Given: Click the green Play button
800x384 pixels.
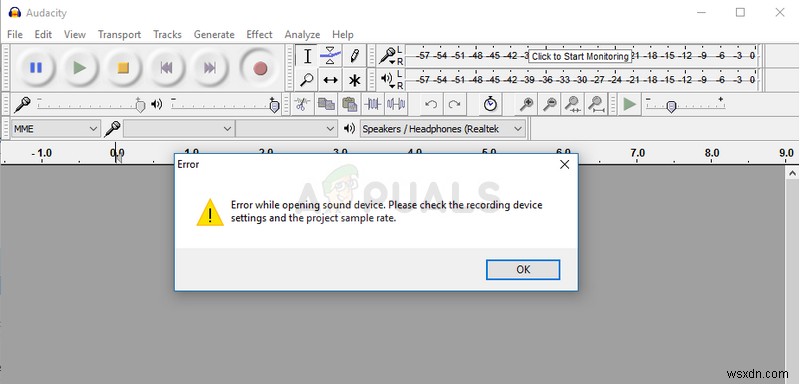Looking at the screenshot, I should coord(79,67).
